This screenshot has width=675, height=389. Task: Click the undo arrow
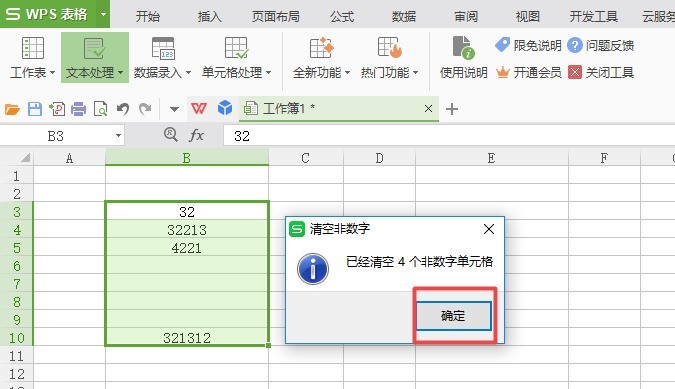click(123, 109)
